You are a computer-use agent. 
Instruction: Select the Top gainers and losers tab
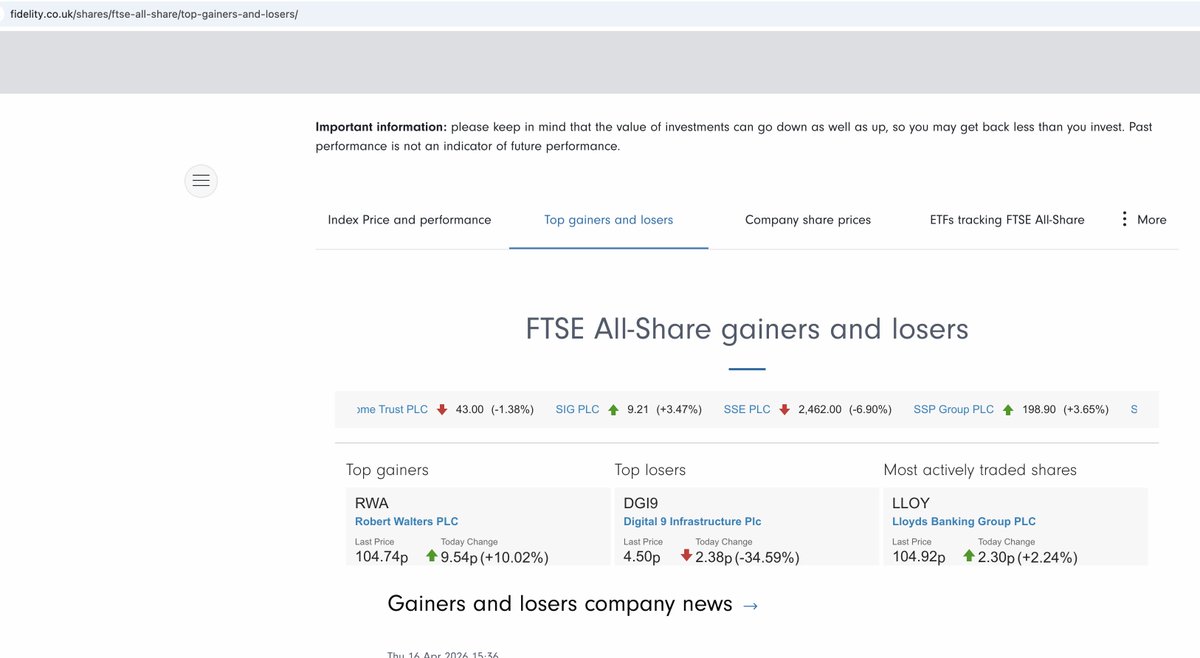(608, 220)
